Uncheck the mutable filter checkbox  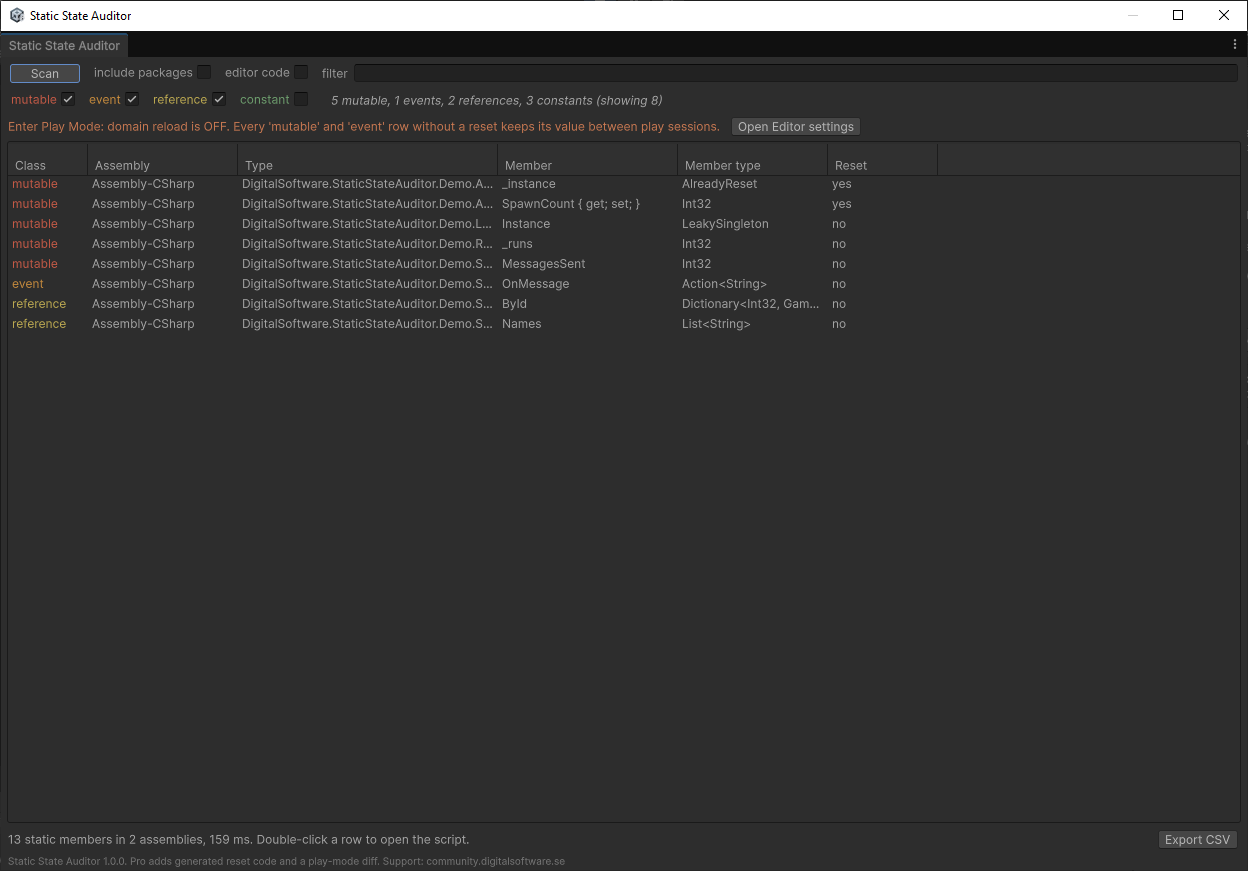tap(68, 99)
